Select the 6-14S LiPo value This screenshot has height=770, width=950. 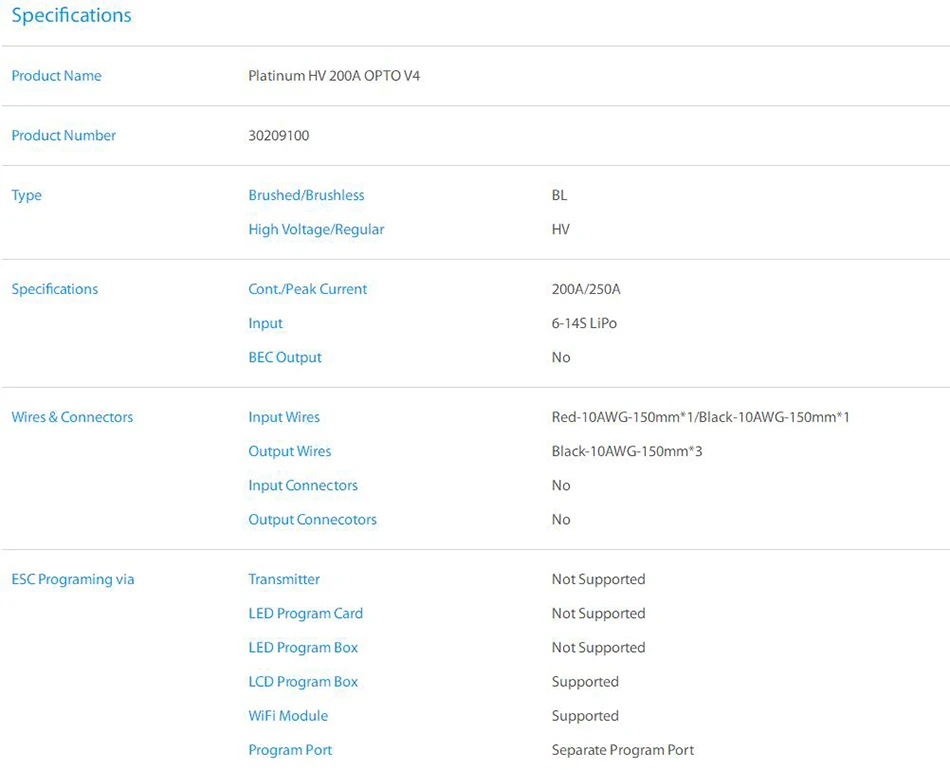click(584, 323)
